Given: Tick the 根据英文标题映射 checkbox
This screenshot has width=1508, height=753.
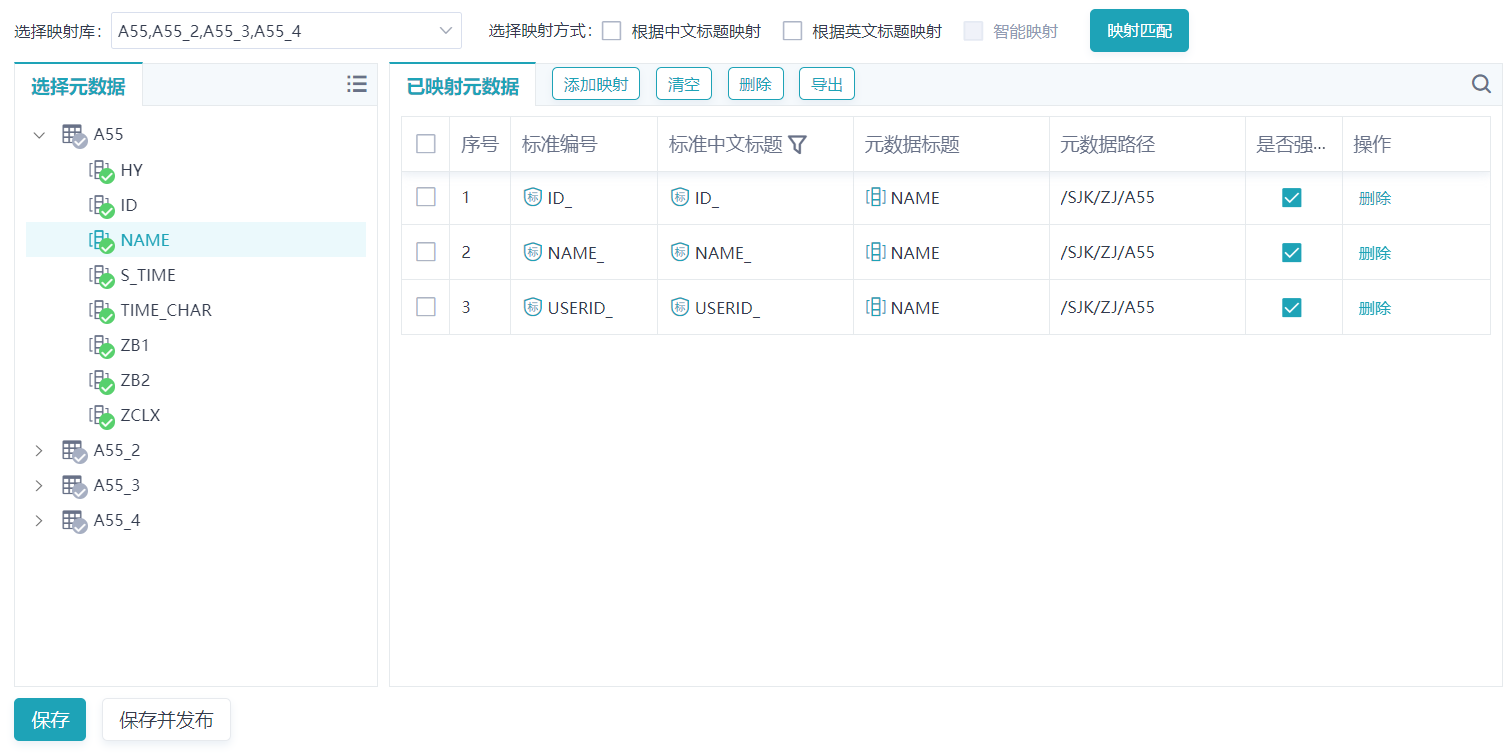Looking at the screenshot, I should point(792,31).
